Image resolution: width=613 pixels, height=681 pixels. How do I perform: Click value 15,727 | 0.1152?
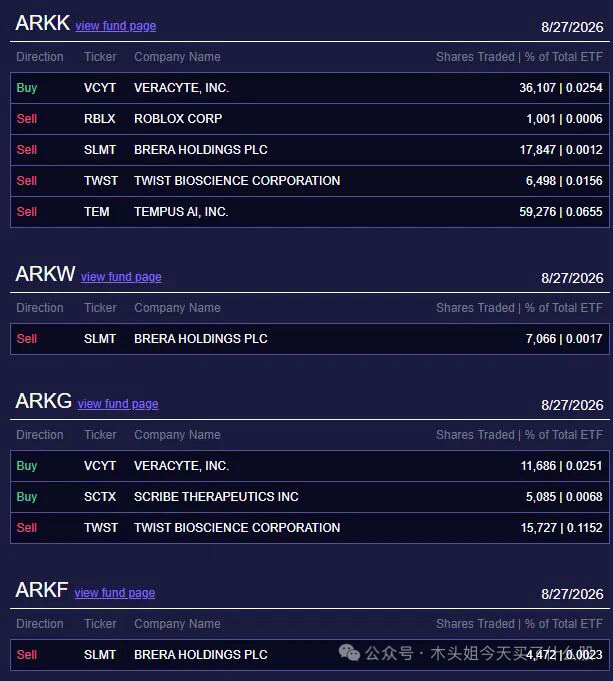(561, 528)
